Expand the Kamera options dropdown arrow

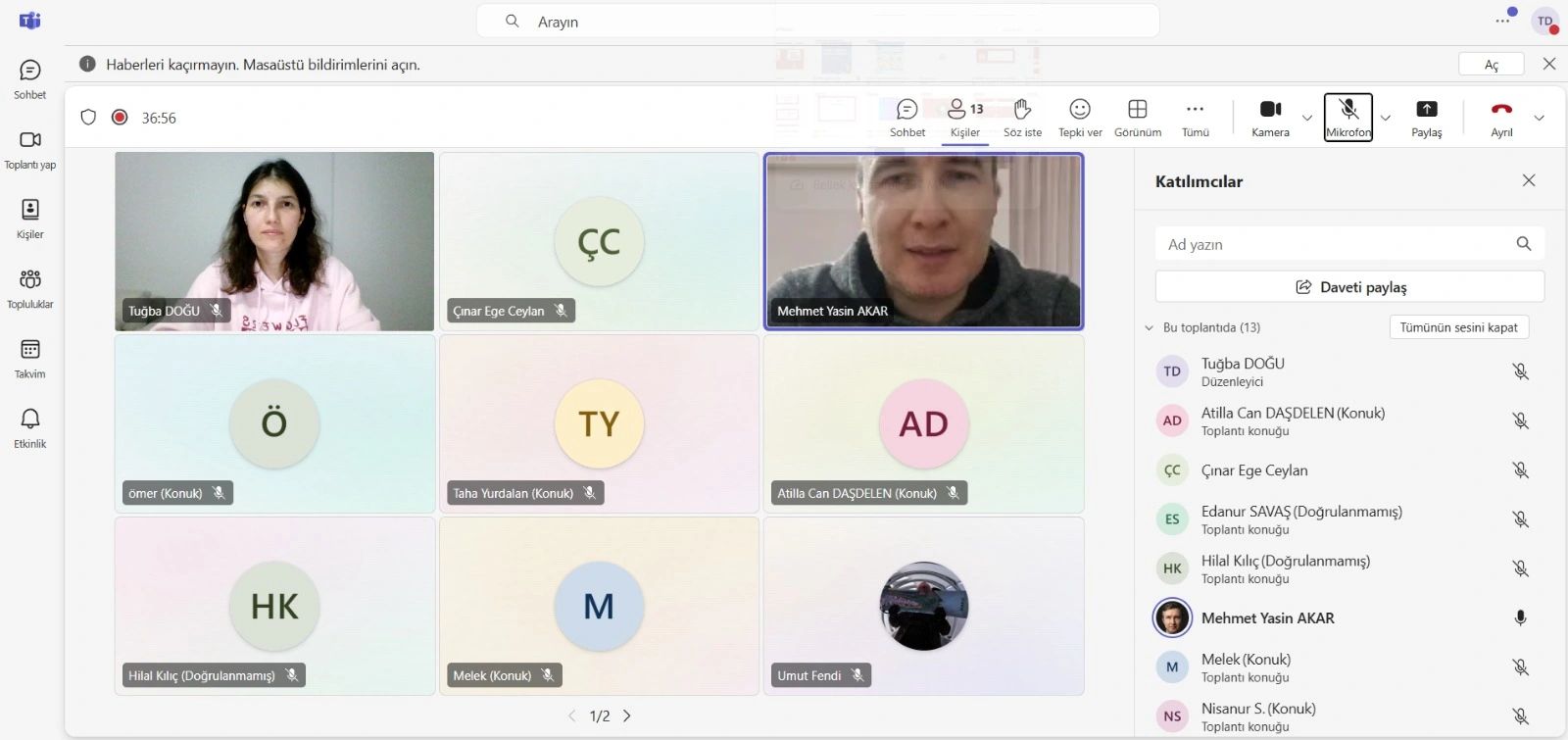tap(1307, 118)
